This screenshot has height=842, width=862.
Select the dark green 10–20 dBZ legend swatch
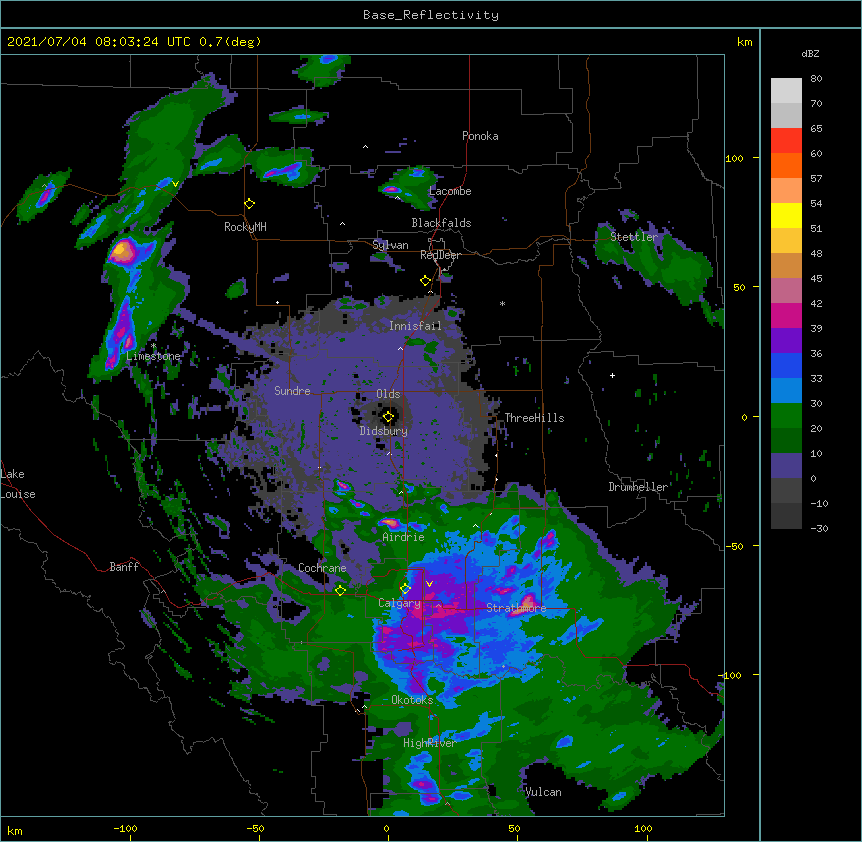(786, 441)
